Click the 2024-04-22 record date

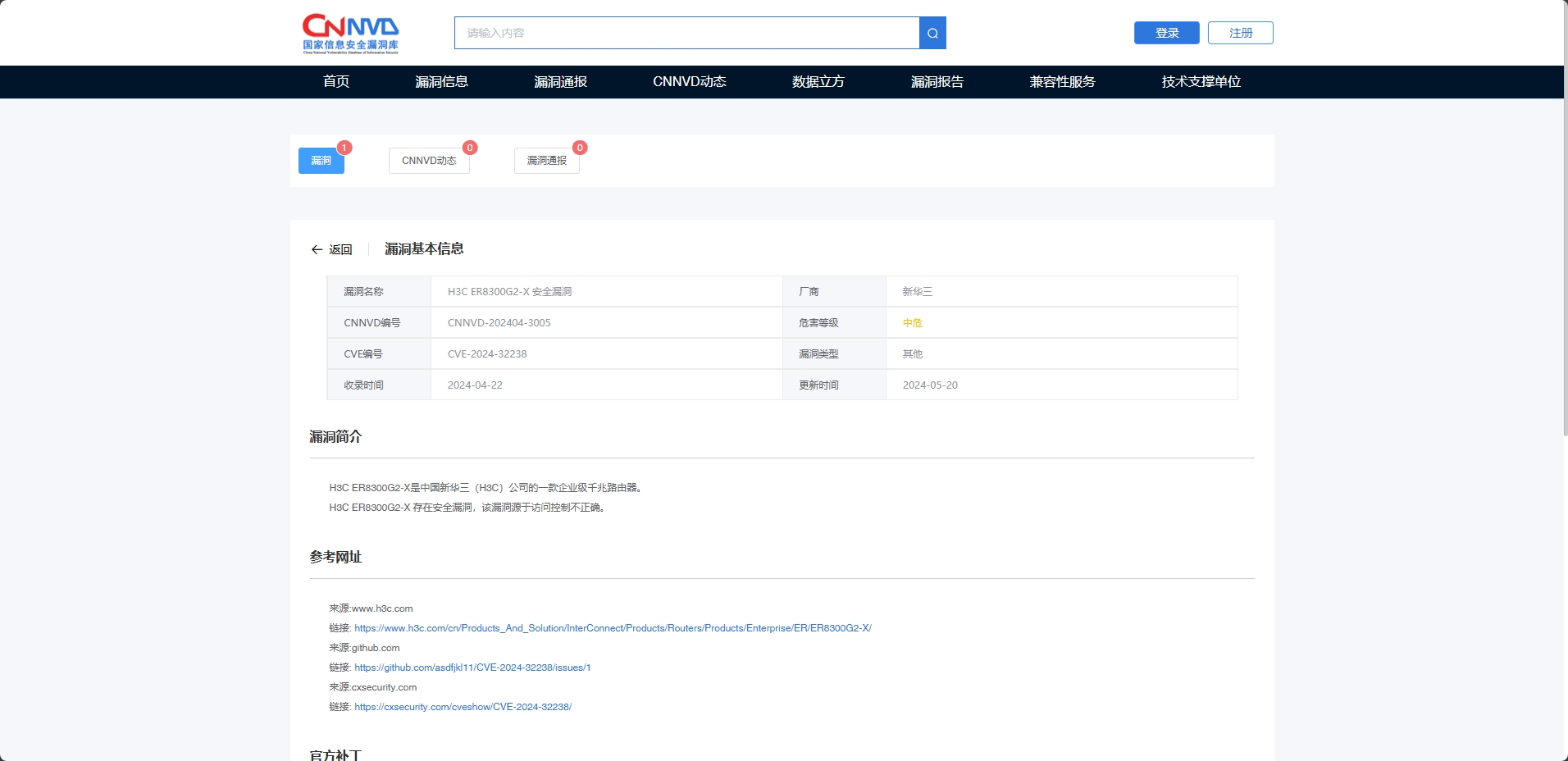coord(475,385)
